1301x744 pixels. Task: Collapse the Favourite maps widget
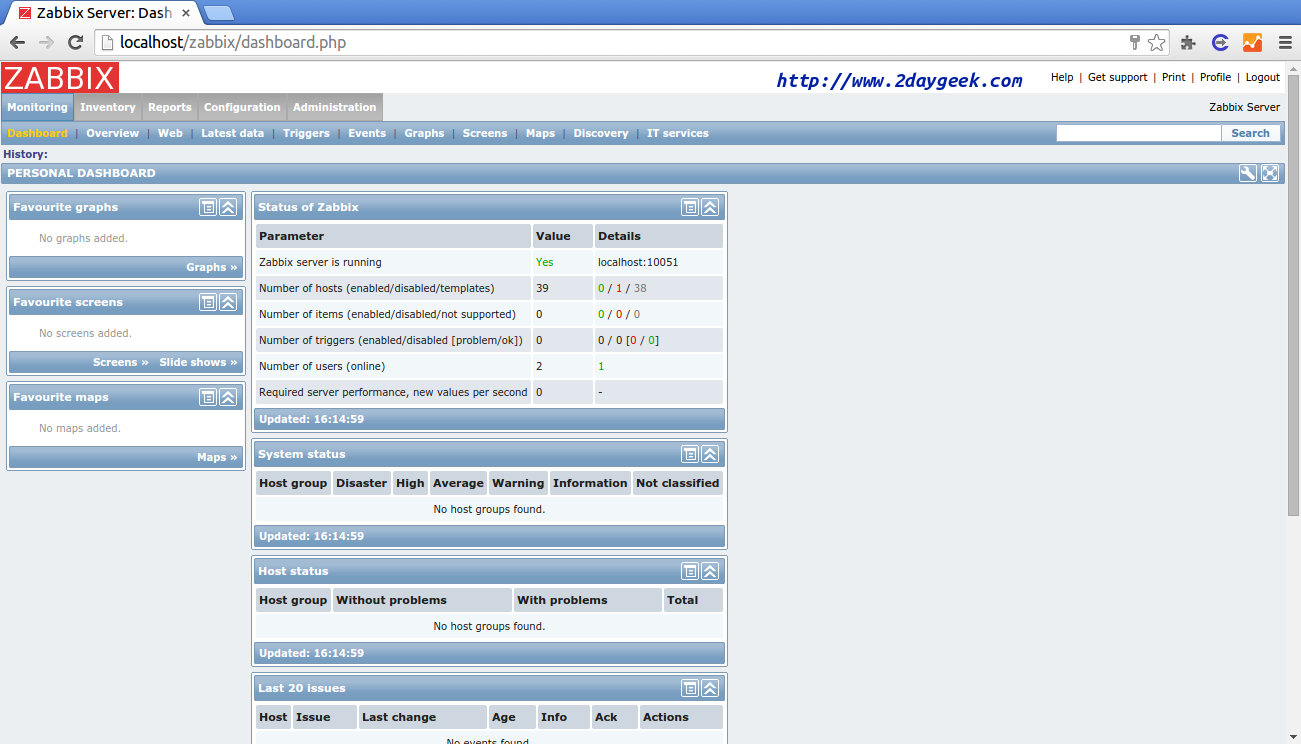point(228,397)
